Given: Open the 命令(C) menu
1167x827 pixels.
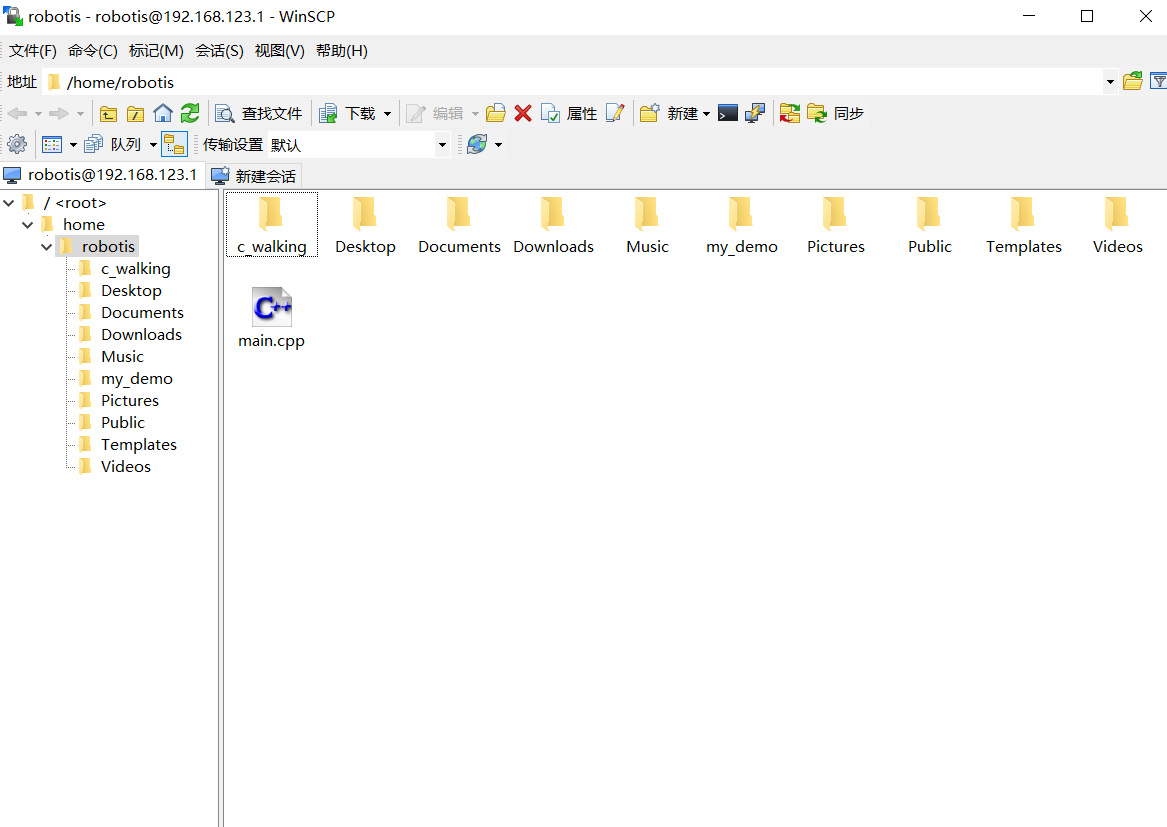Looking at the screenshot, I should [x=93, y=51].
